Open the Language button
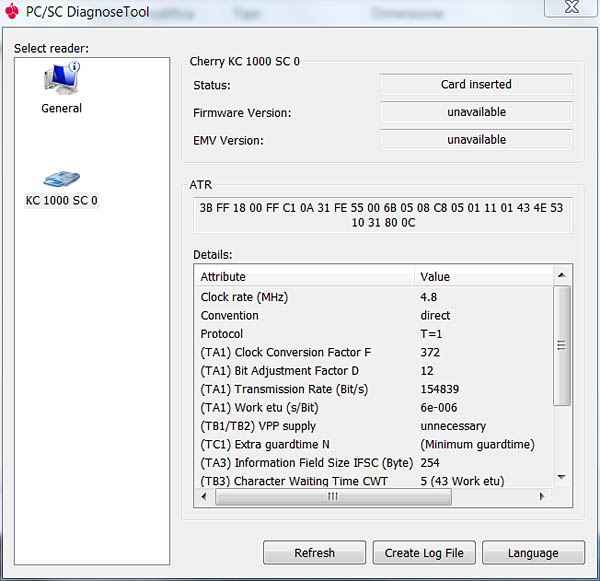 click(532, 553)
